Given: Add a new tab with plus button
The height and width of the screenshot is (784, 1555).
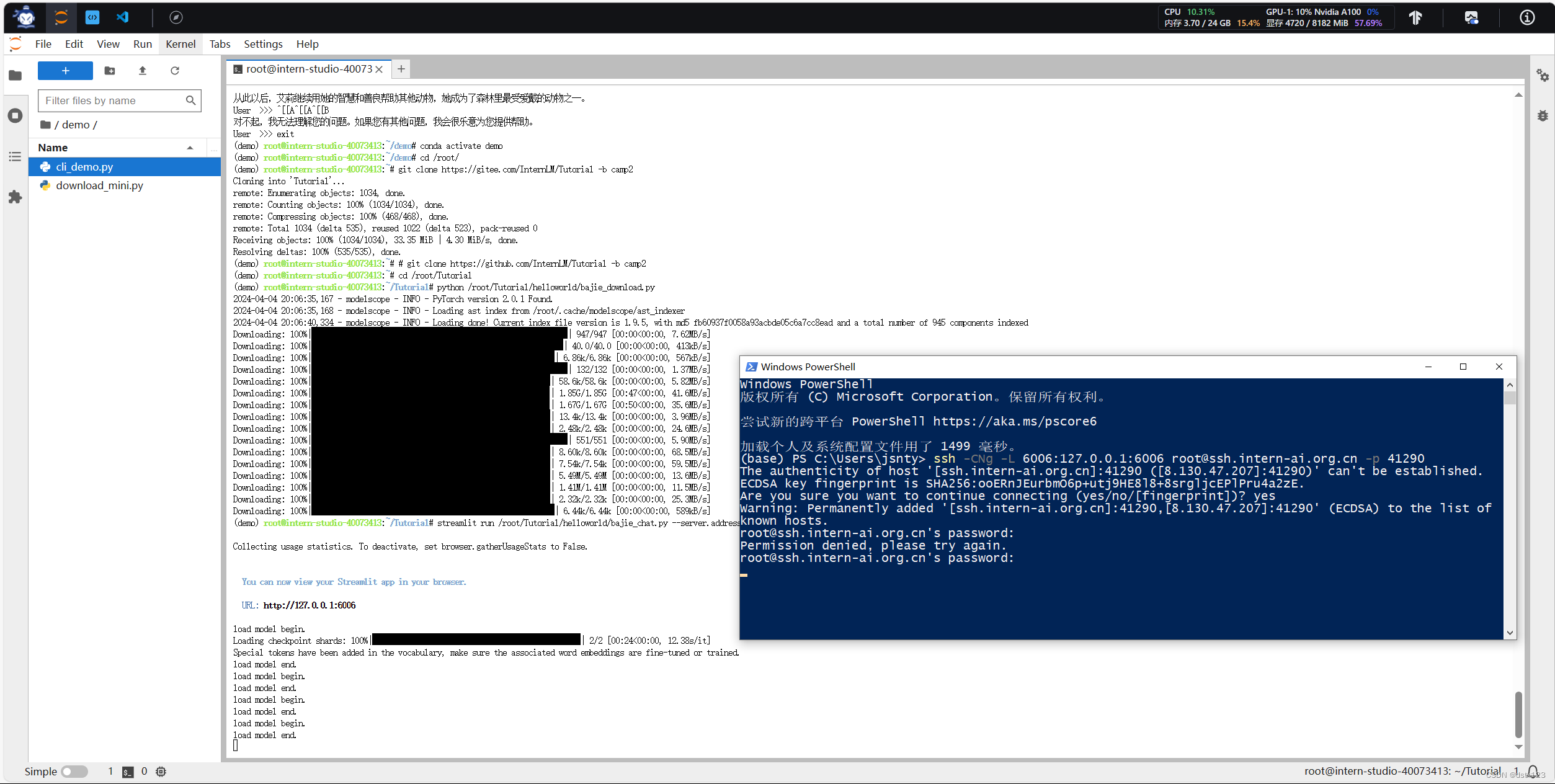Looking at the screenshot, I should point(401,69).
